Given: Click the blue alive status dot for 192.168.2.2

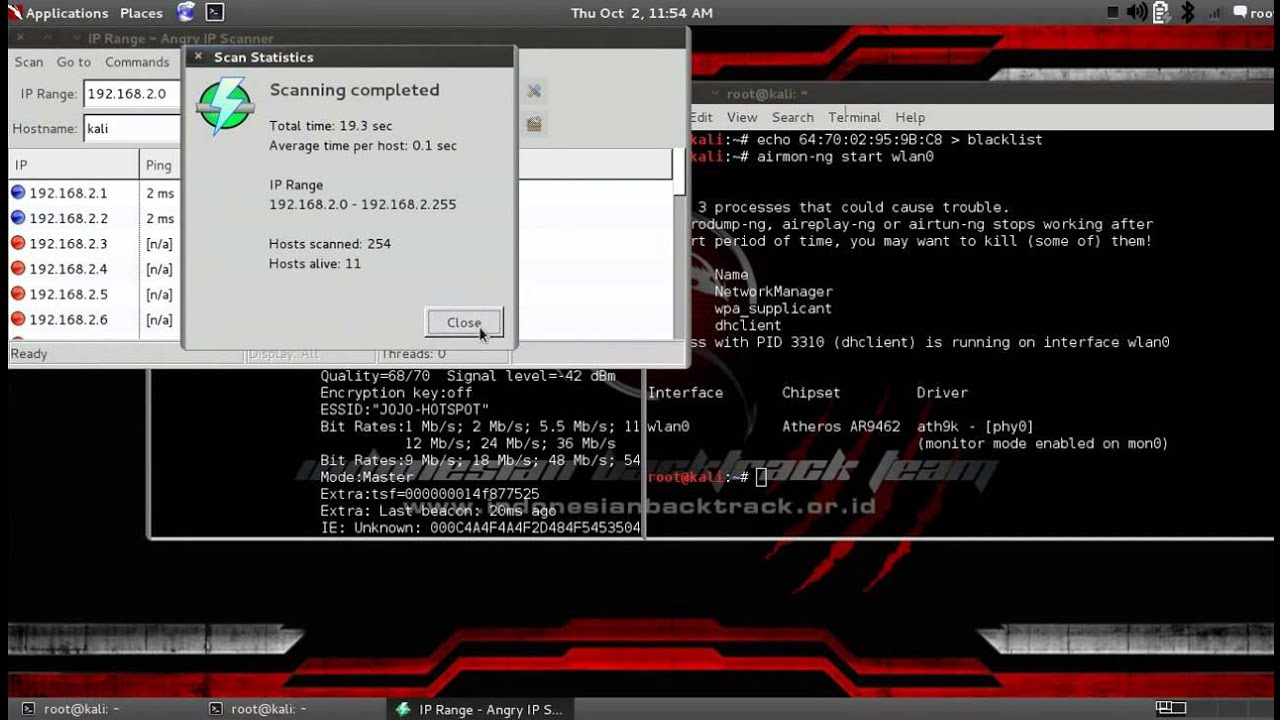Looking at the screenshot, I should click(x=18, y=217).
